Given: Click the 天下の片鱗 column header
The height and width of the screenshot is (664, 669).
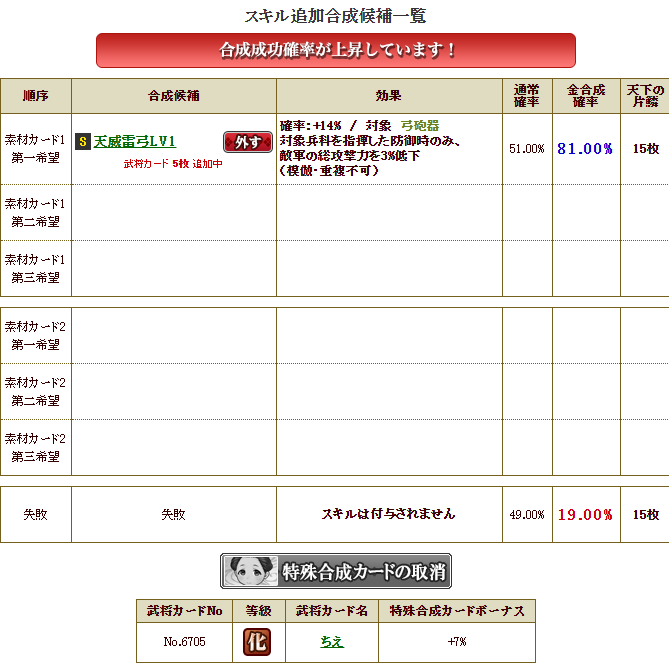Looking at the screenshot, I should [x=645, y=96].
